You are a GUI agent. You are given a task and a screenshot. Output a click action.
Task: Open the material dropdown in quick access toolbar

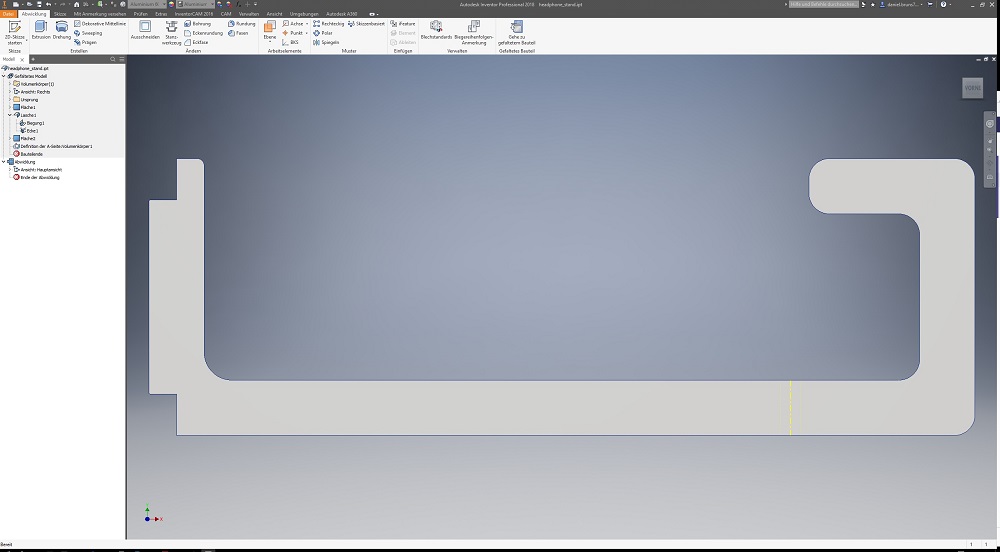tap(147, 4)
